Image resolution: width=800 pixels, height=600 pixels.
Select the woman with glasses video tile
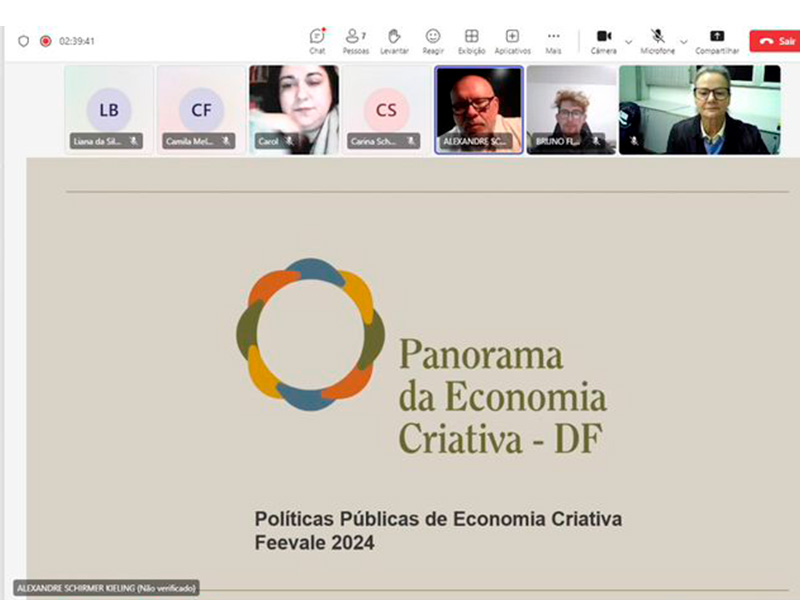[699, 110]
